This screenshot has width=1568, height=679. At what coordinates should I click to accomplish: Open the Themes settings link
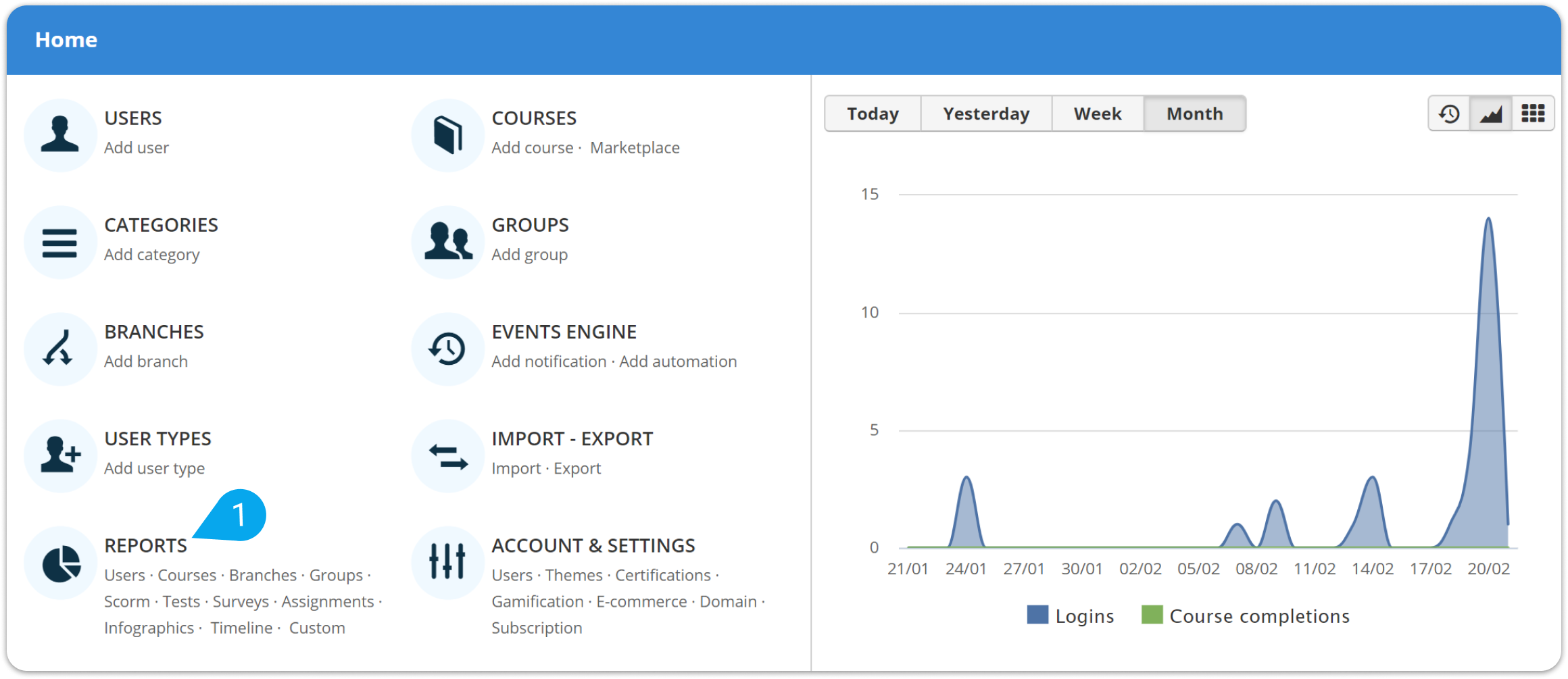574,575
